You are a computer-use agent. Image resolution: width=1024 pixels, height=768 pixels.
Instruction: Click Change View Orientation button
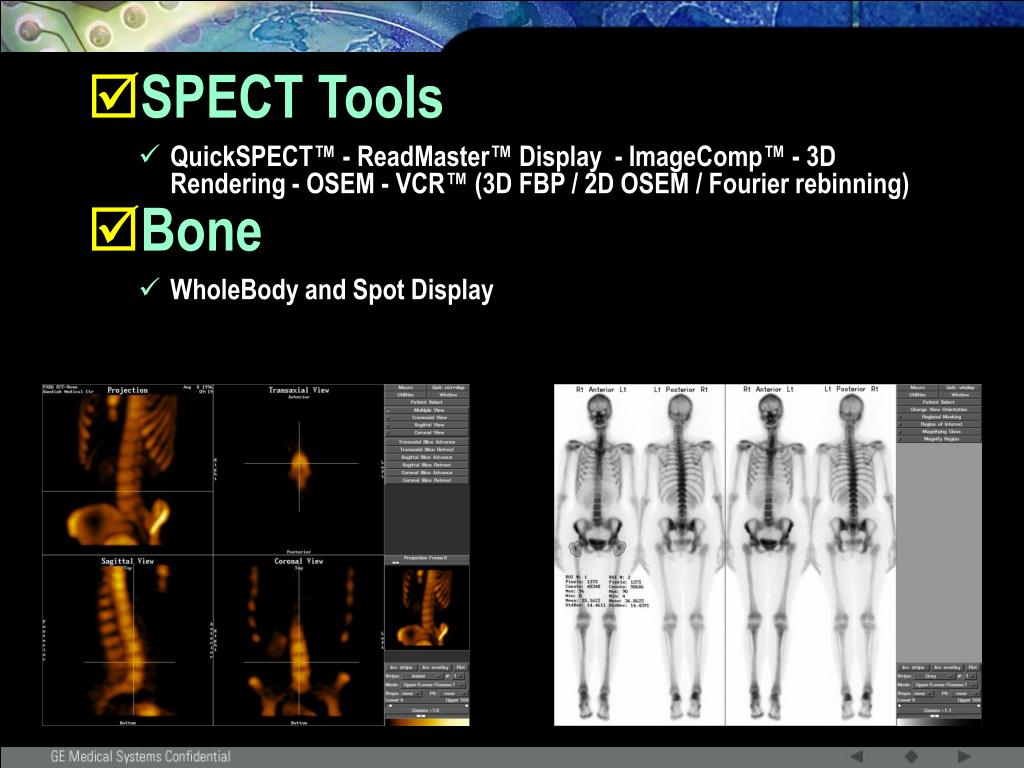coord(939,409)
